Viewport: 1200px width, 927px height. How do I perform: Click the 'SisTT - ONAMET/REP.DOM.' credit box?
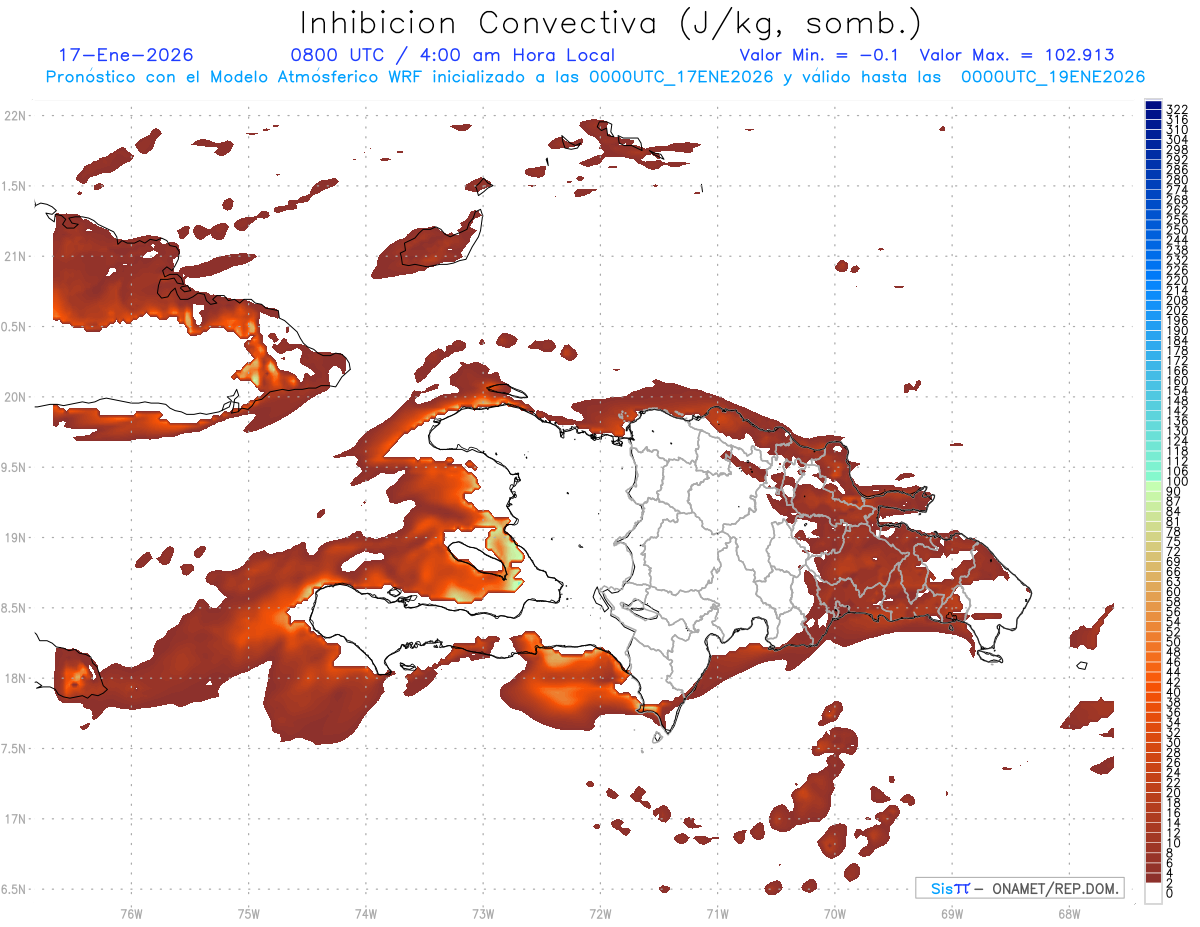click(x=1020, y=888)
